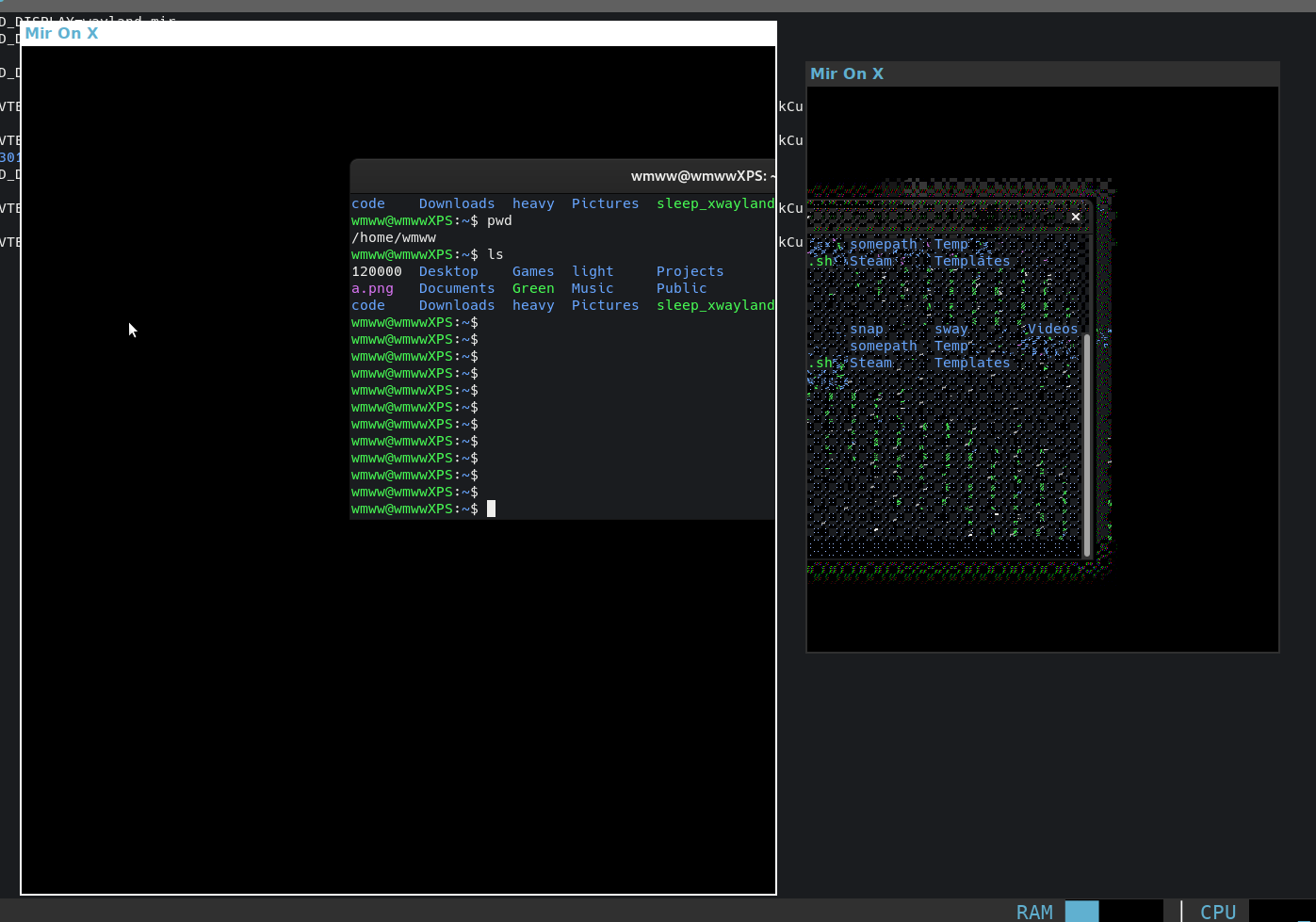Image resolution: width=1316 pixels, height=922 pixels.
Task: Click the Music folder name in the listing
Action: tap(592, 288)
